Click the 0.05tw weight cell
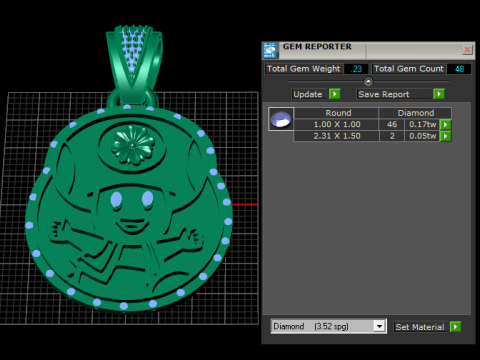 click(422, 136)
